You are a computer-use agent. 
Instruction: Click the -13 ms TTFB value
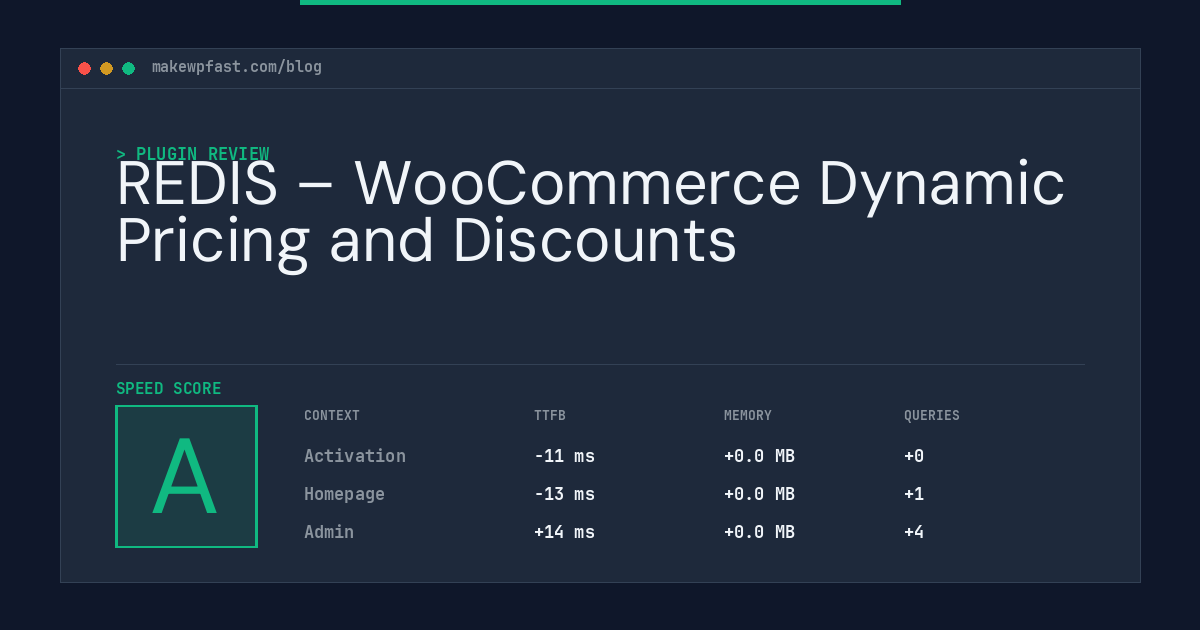564,494
